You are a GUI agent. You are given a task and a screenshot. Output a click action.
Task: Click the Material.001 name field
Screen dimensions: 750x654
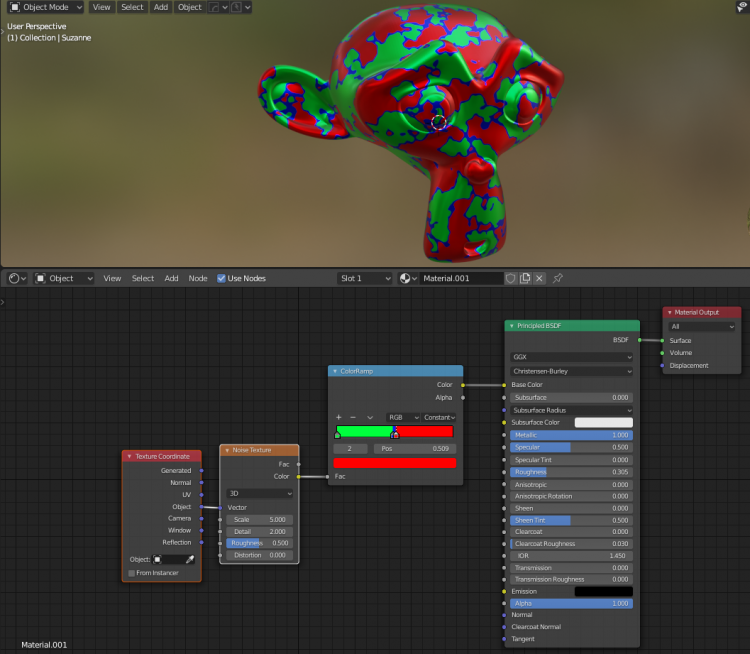click(x=460, y=278)
